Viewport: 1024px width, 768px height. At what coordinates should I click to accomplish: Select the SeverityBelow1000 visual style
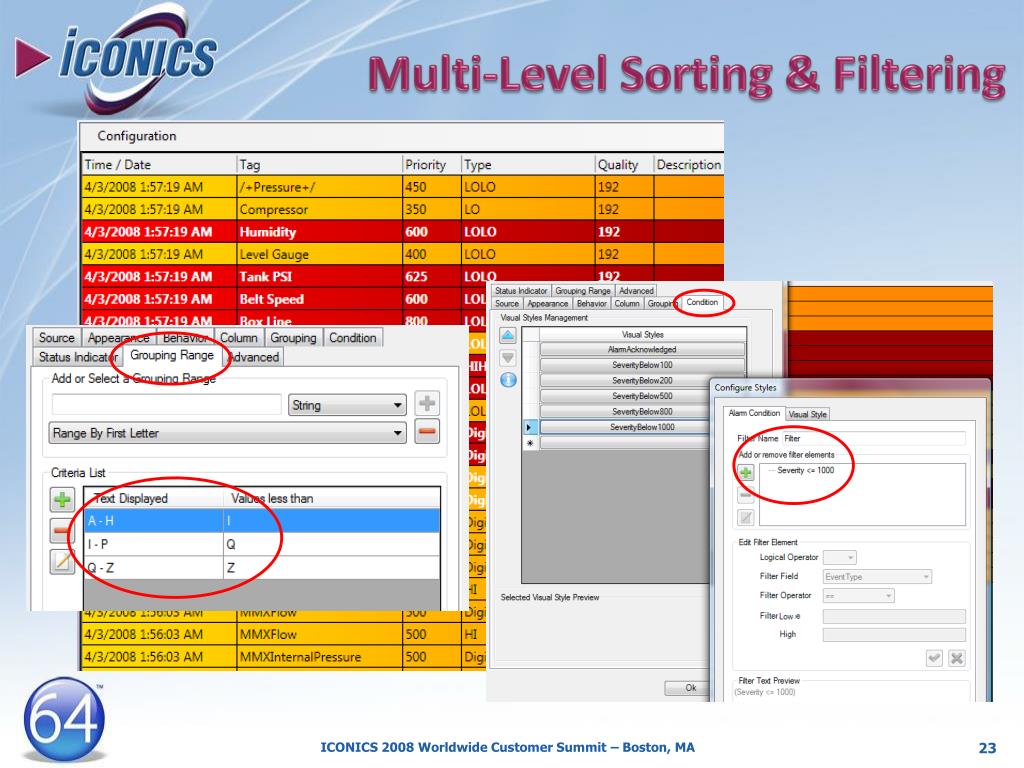pyautogui.click(x=626, y=427)
